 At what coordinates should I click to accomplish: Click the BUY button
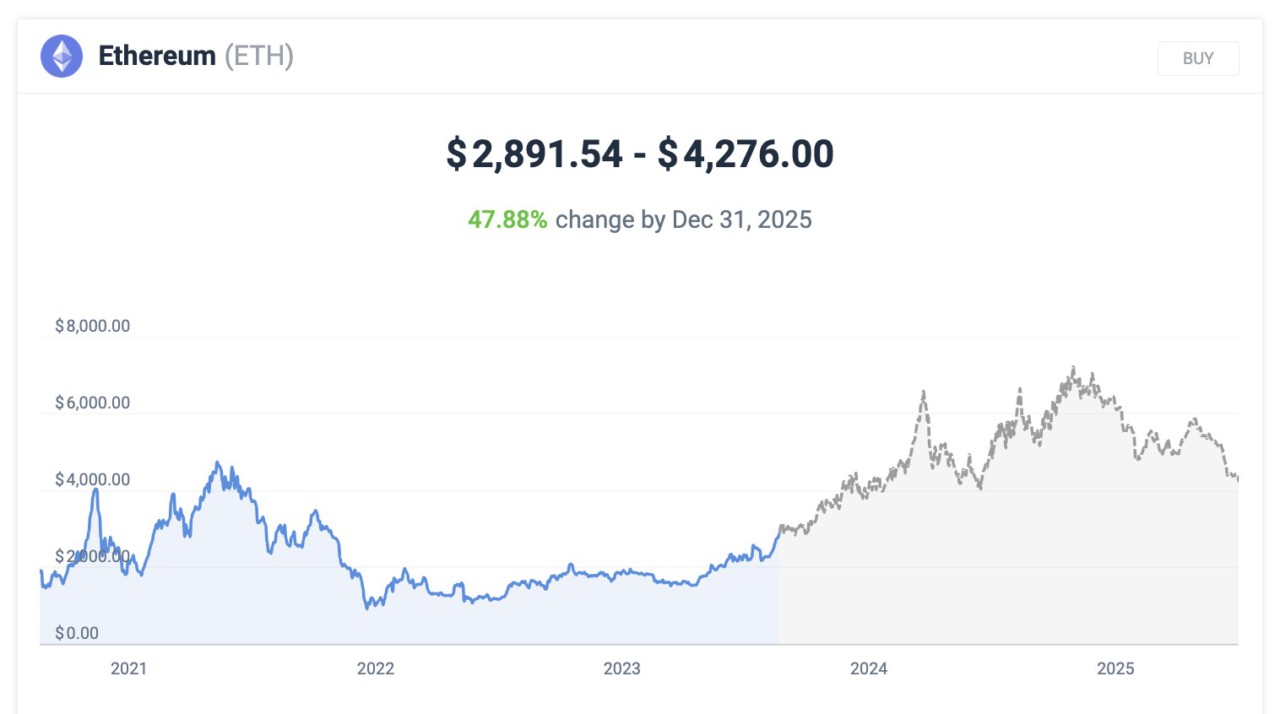1197,57
